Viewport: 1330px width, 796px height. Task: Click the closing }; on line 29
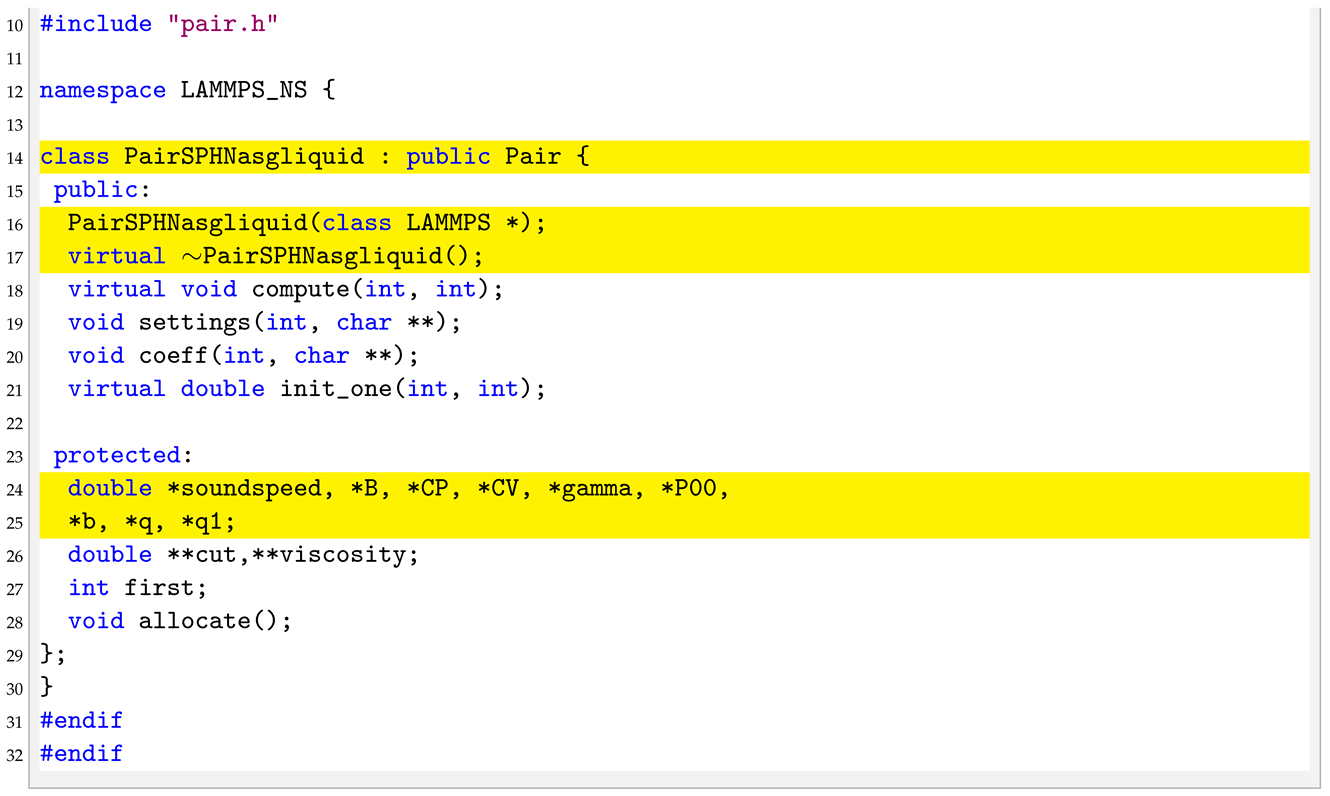(x=54, y=653)
